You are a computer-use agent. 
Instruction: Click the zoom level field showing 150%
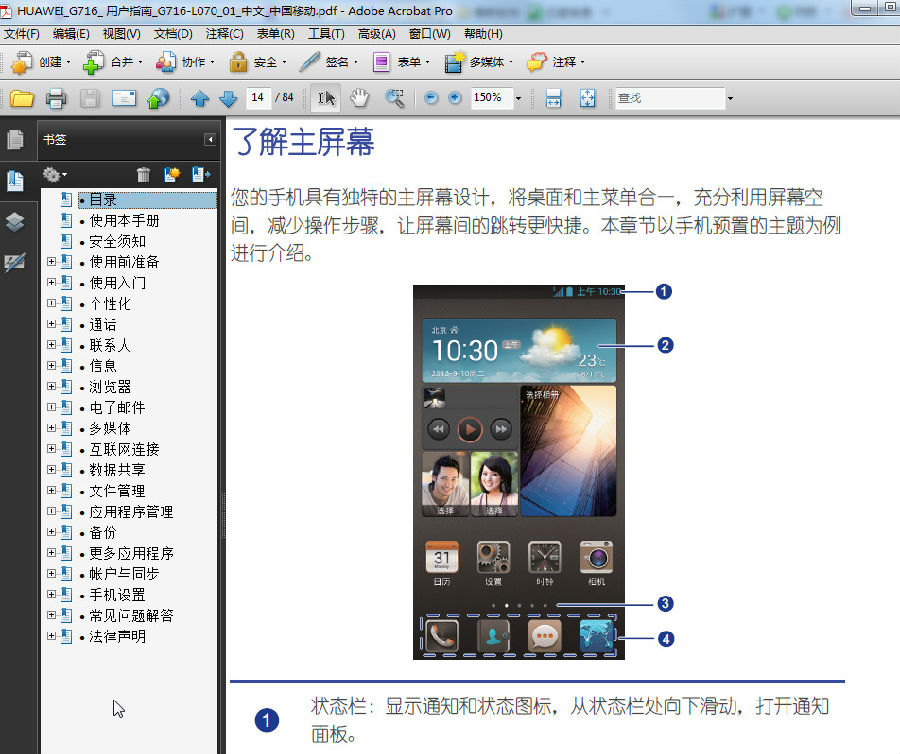coord(491,98)
